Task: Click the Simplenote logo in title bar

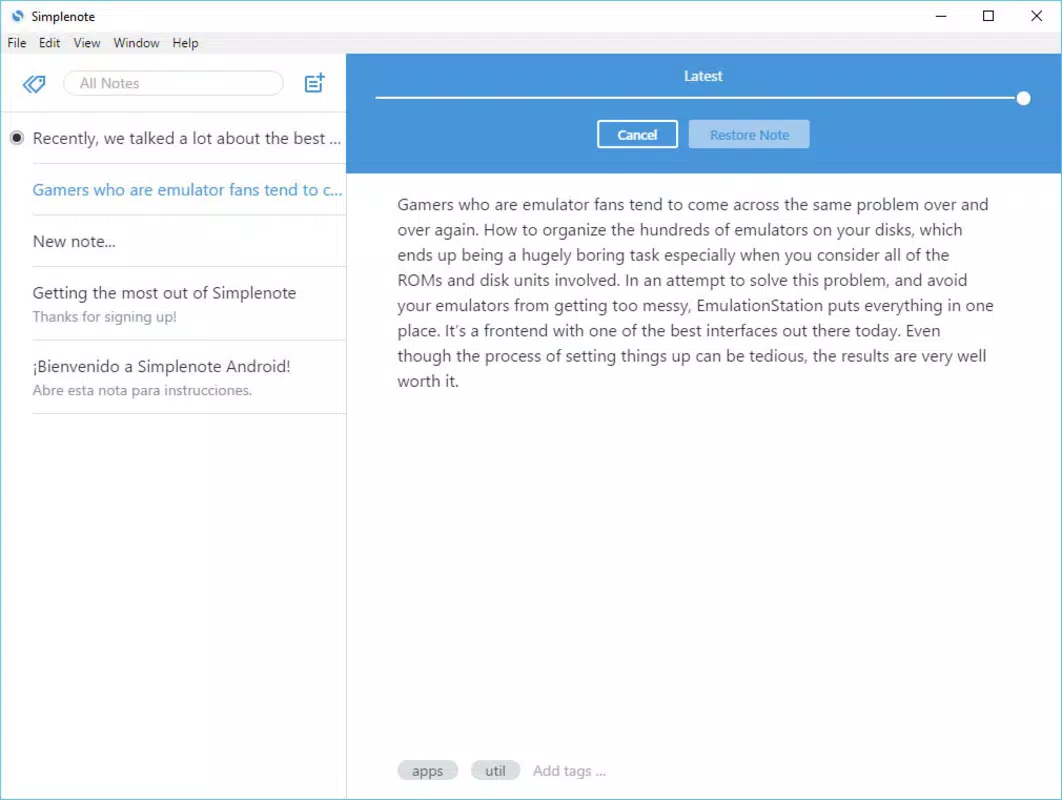Action: (x=18, y=16)
